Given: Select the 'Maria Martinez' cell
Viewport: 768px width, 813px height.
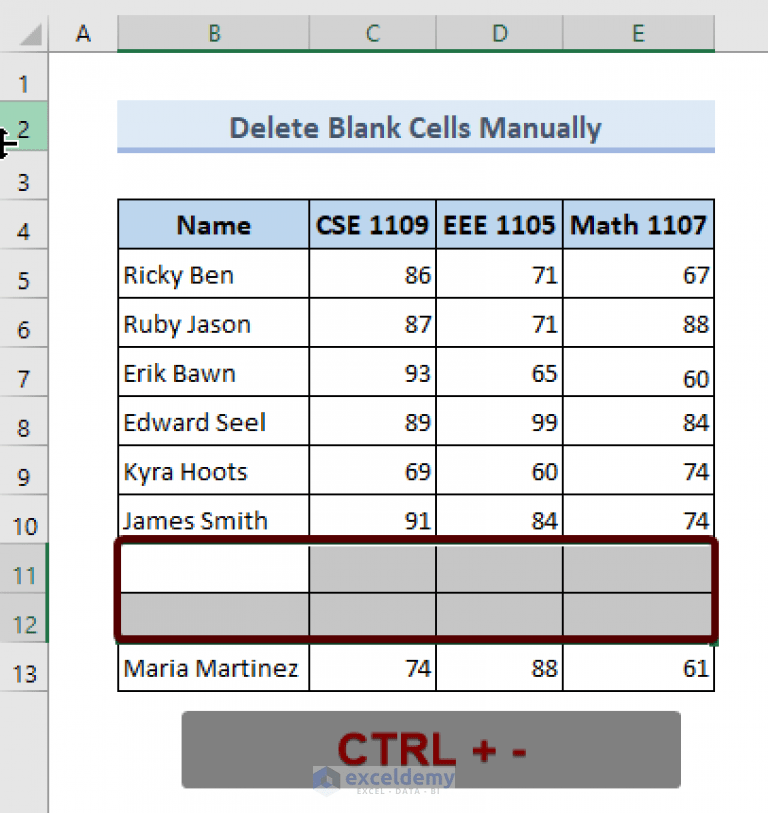Looking at the screenshot, I should [x=213, y=668].
